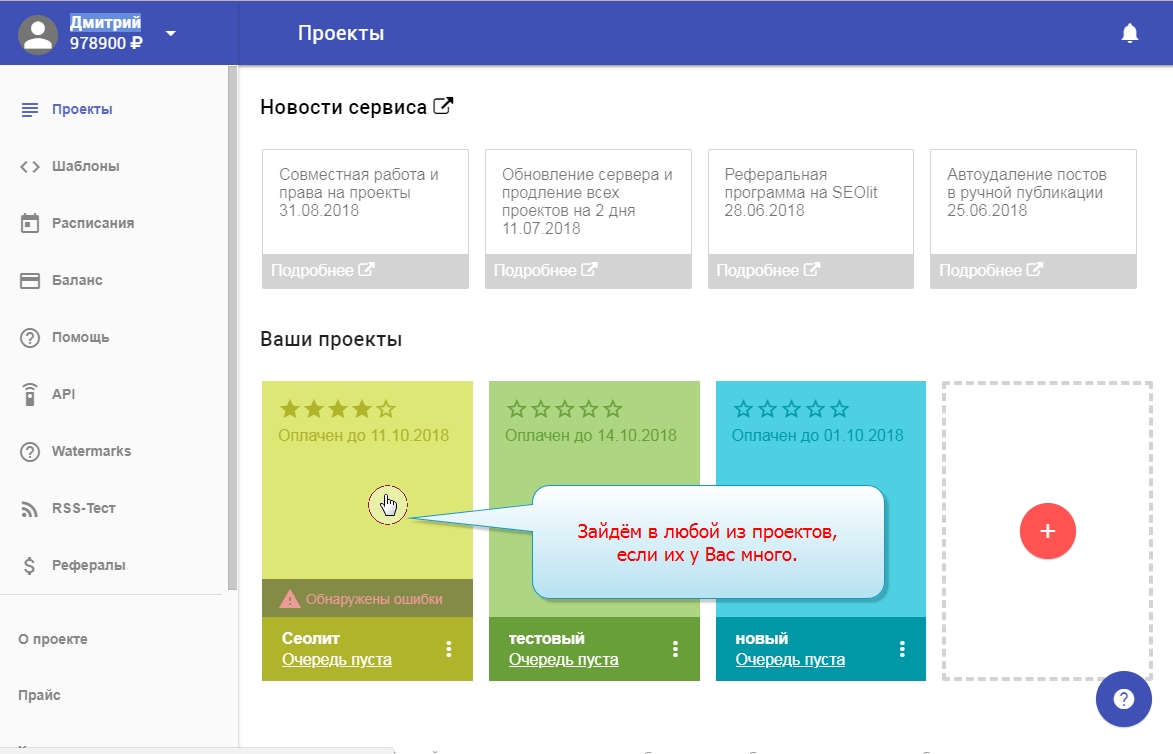1173x754 pixels.
Task: Open external link icon beside Новости сервиса
Action: (443, 106)
